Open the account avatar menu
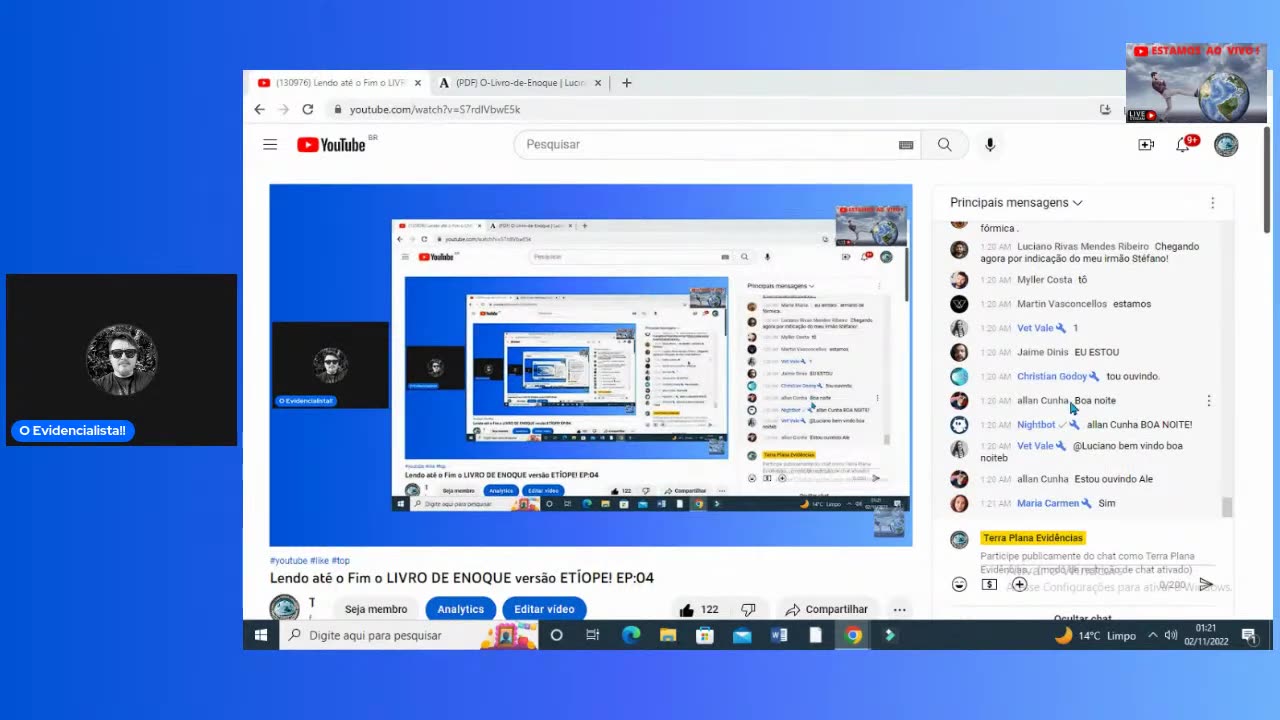Image resolution: width=1280 pixels, height=720 pixels. point(1226,145)
